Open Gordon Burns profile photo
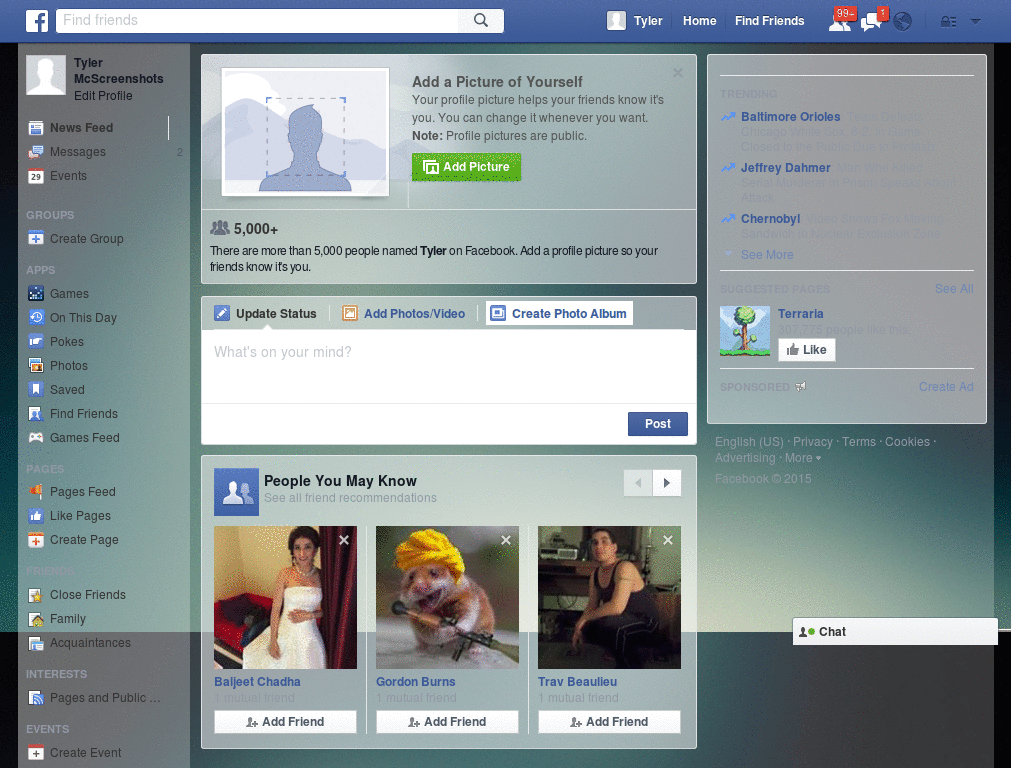The image size is (1024, 768). [x=447, y=598]
